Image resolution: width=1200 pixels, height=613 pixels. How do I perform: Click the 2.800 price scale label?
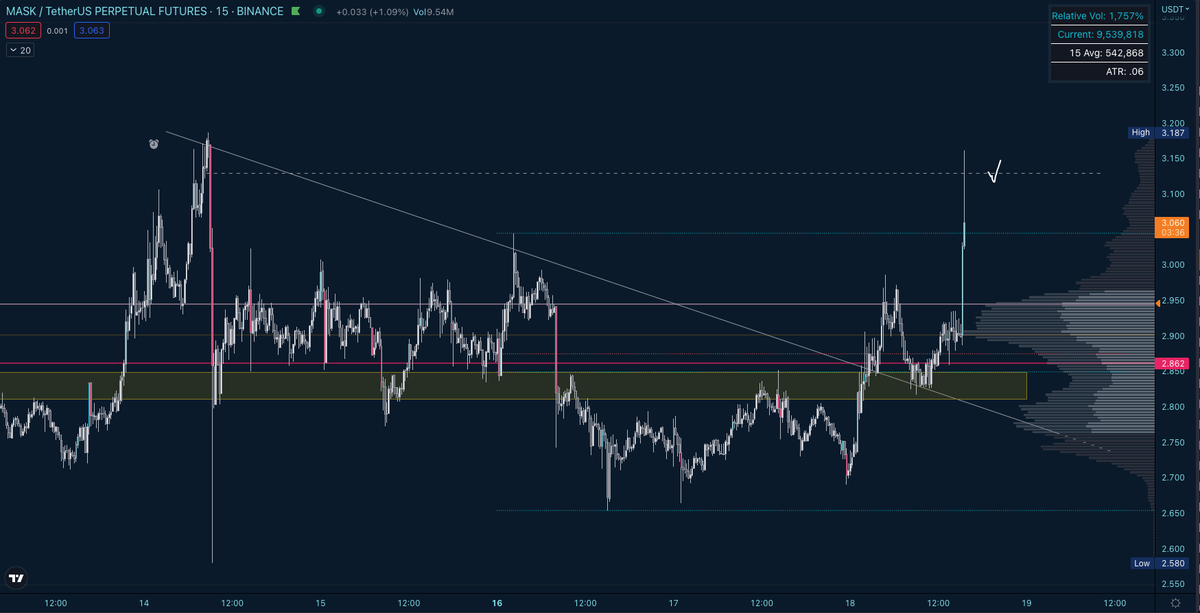(x=1174, y=407)
